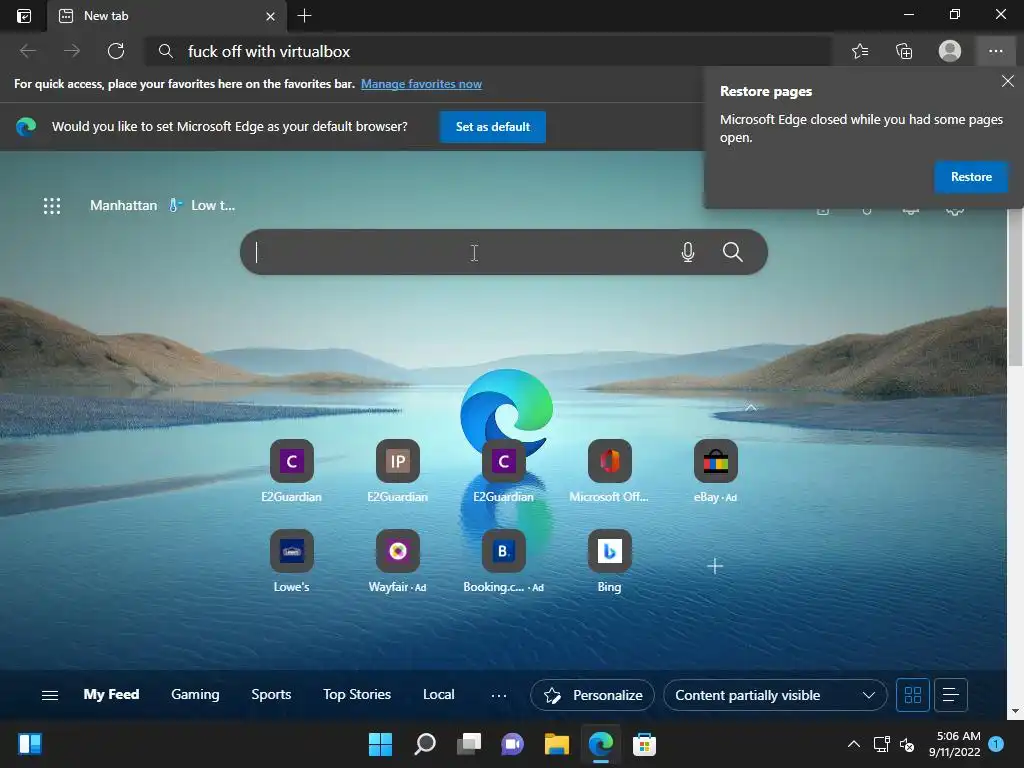
Task: Select the Sports feed tab
Action: pos(271,694)
